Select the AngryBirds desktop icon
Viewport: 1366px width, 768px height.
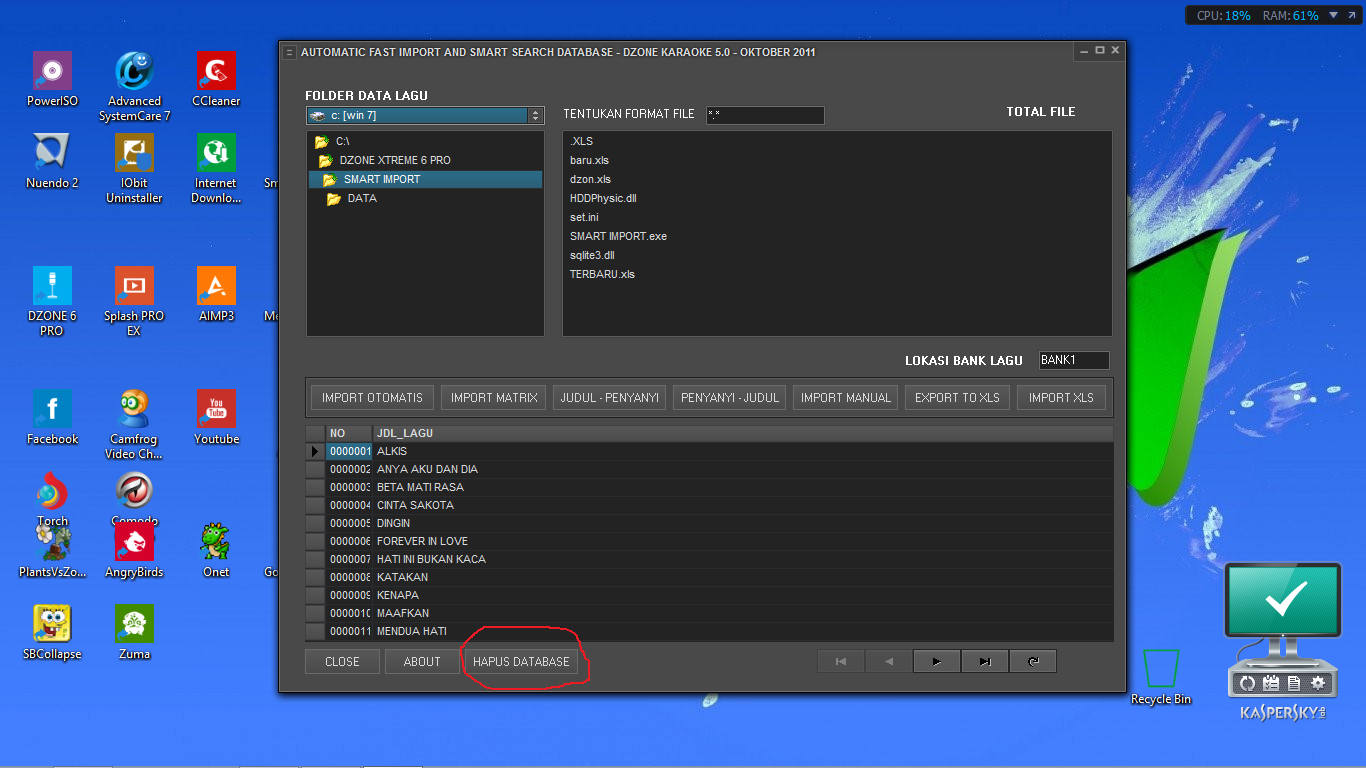(x=134, y=550)
